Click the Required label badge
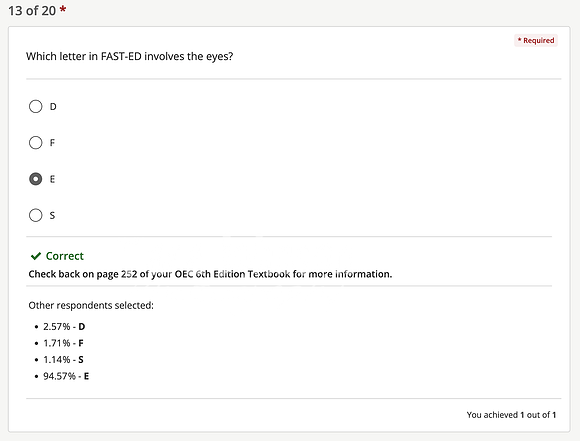 (x=536, y=40)
